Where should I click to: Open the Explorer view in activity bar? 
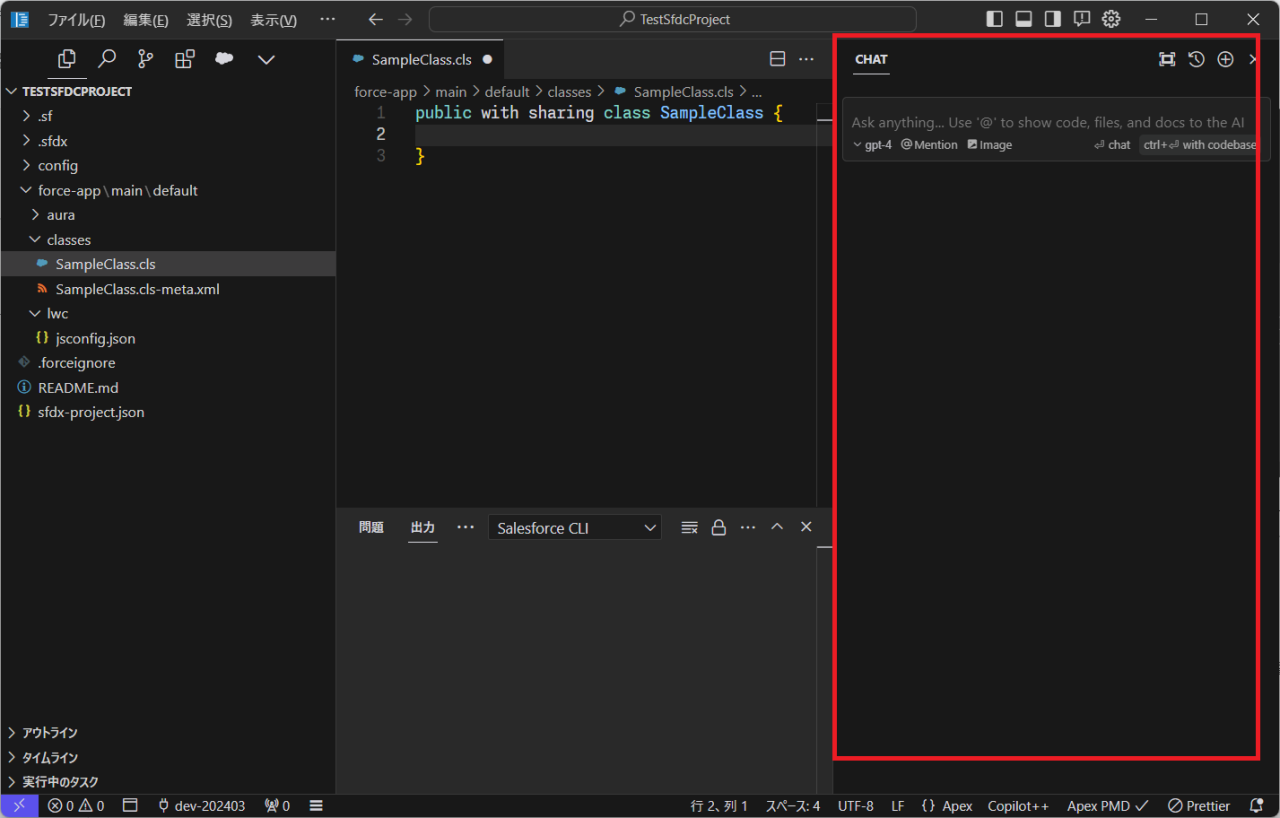click(x=67, y=59)
